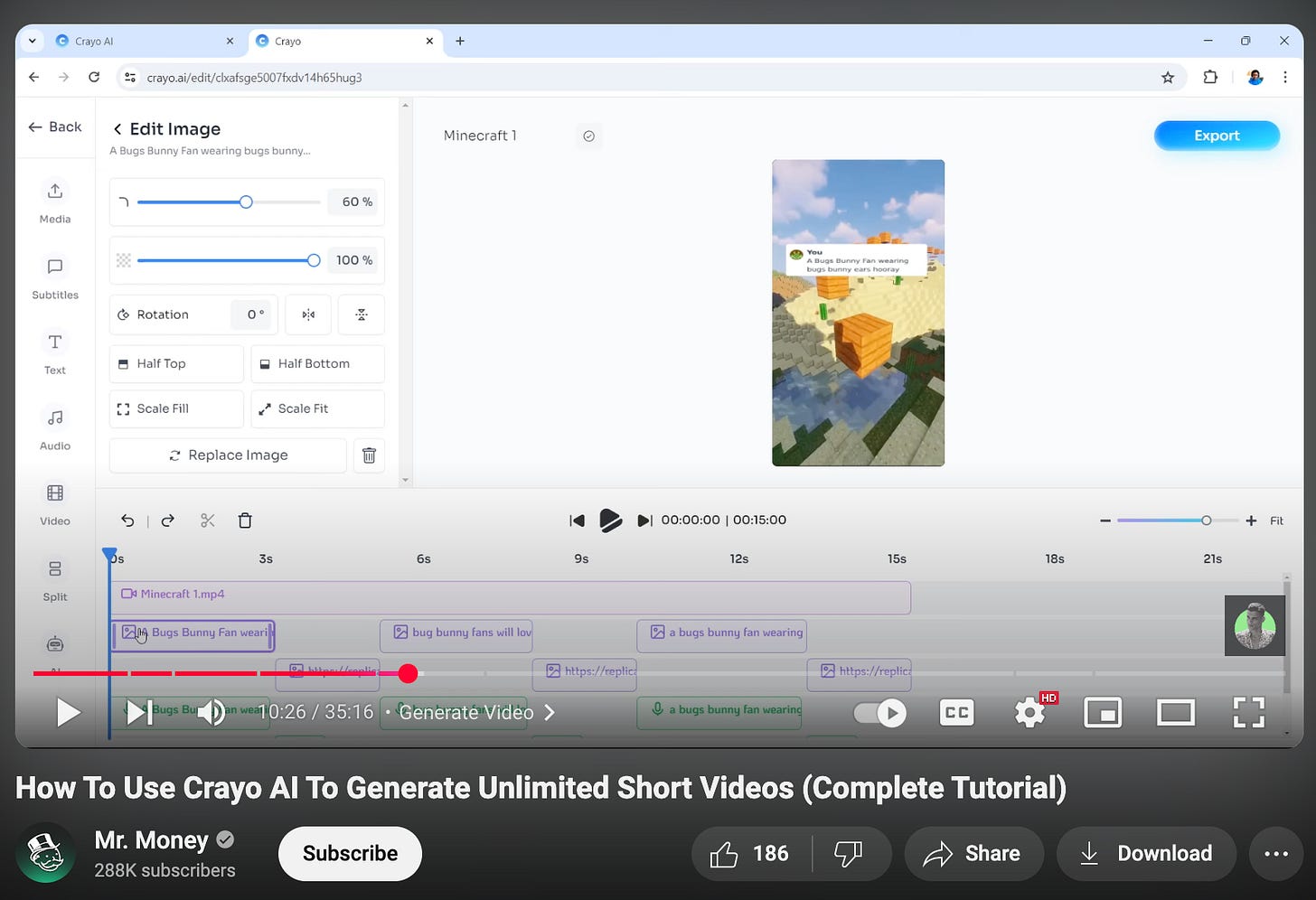The height and width of the screenshot is (900, 1316).
Task: Click Replace Image
Action: (228, 455)
